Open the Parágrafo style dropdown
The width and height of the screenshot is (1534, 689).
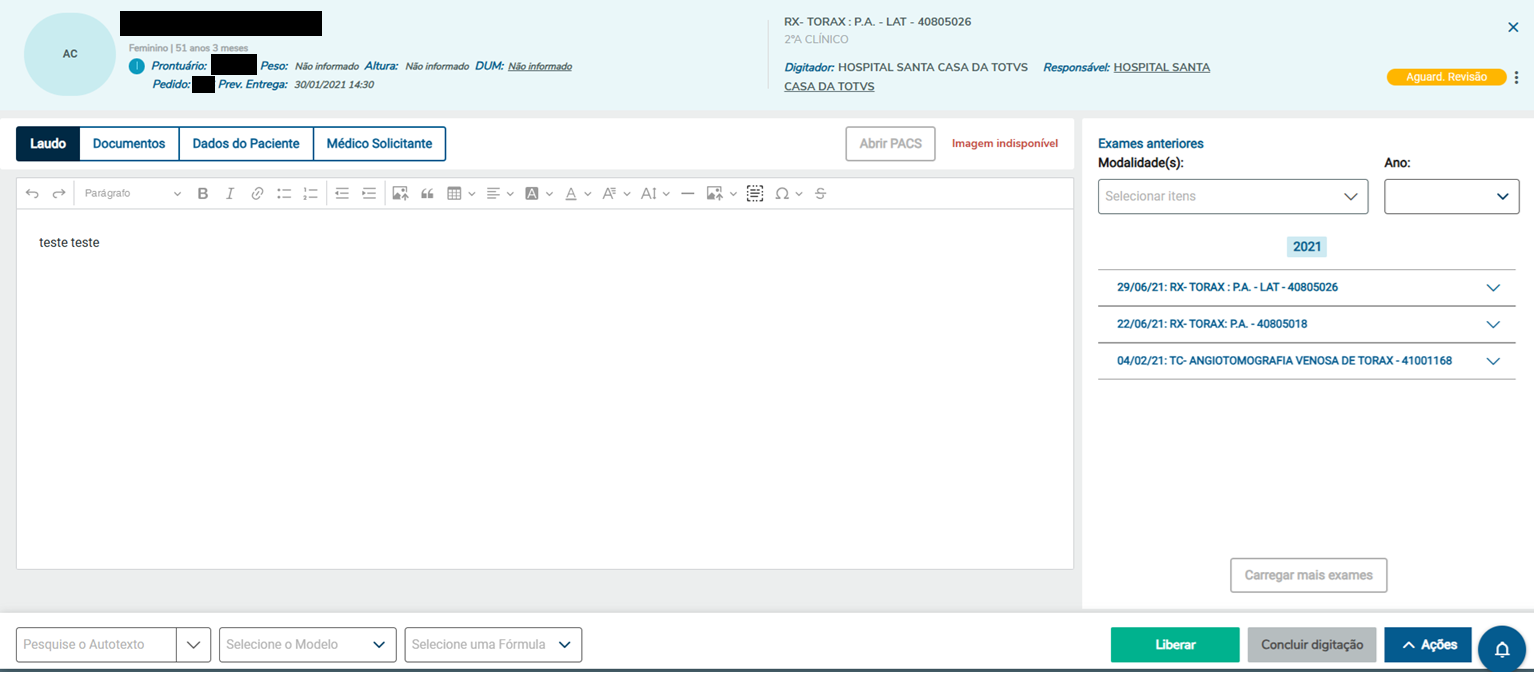133,194
